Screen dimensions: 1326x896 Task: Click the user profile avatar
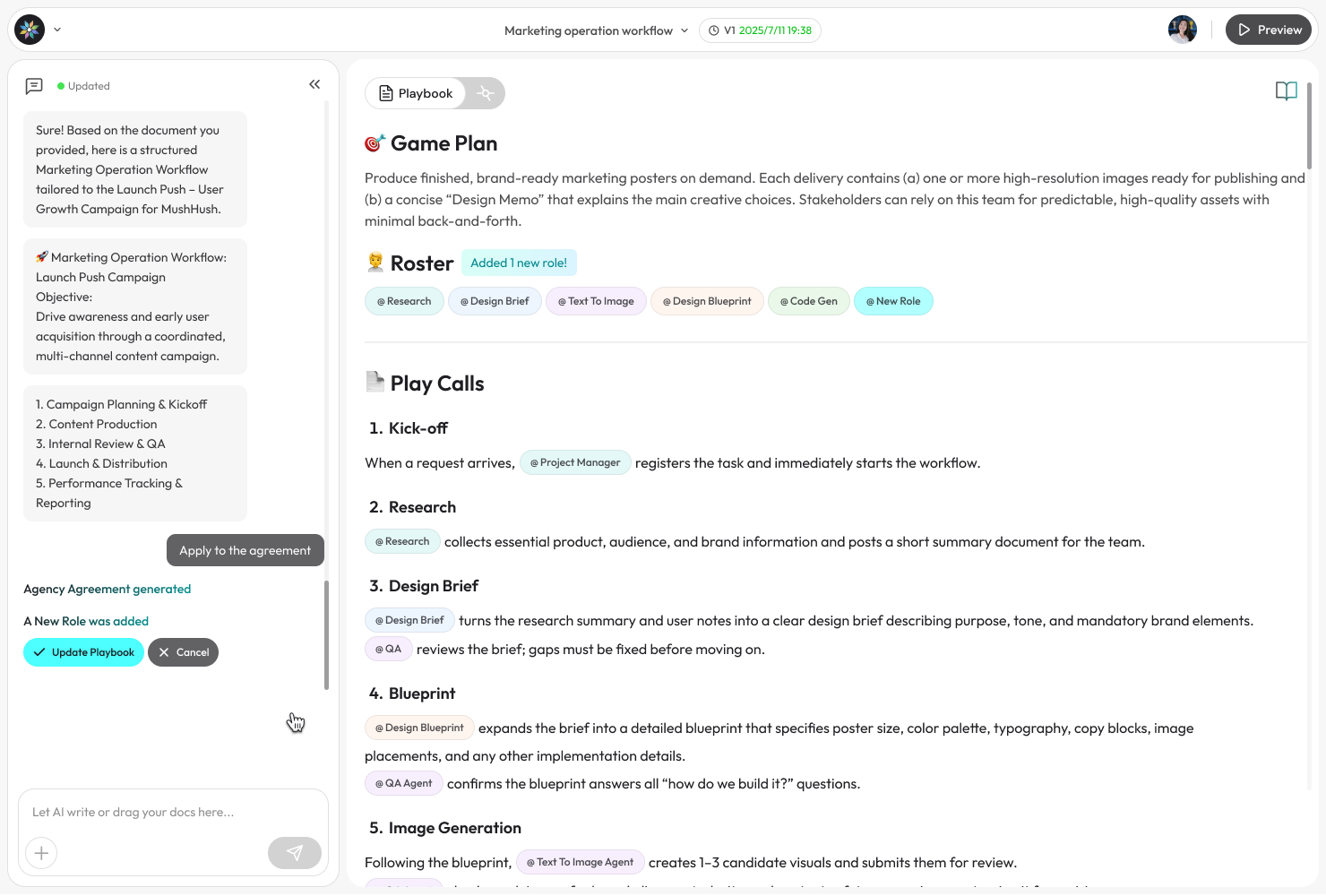[1182, 30]
